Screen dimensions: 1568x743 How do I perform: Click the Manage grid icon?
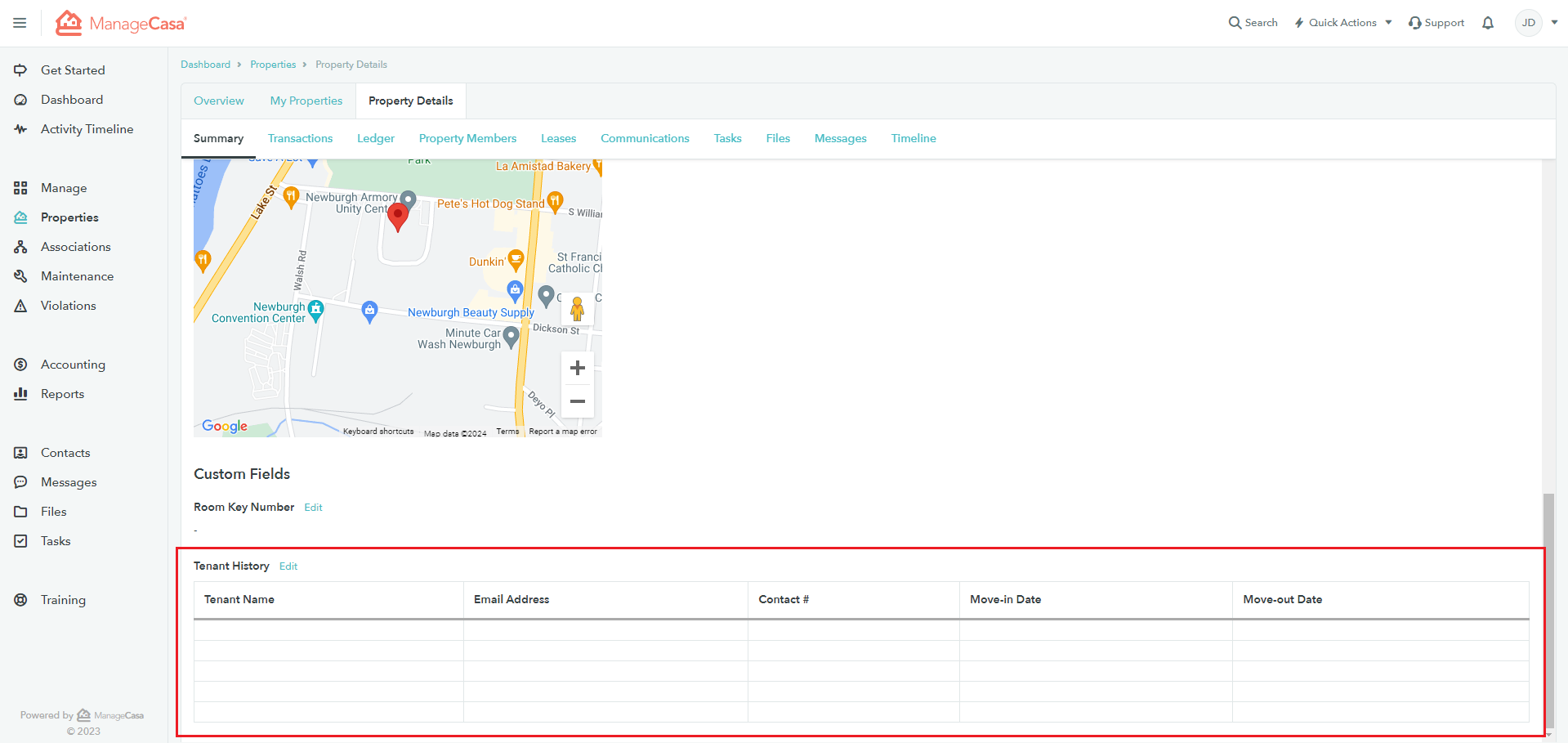[20, 188]
